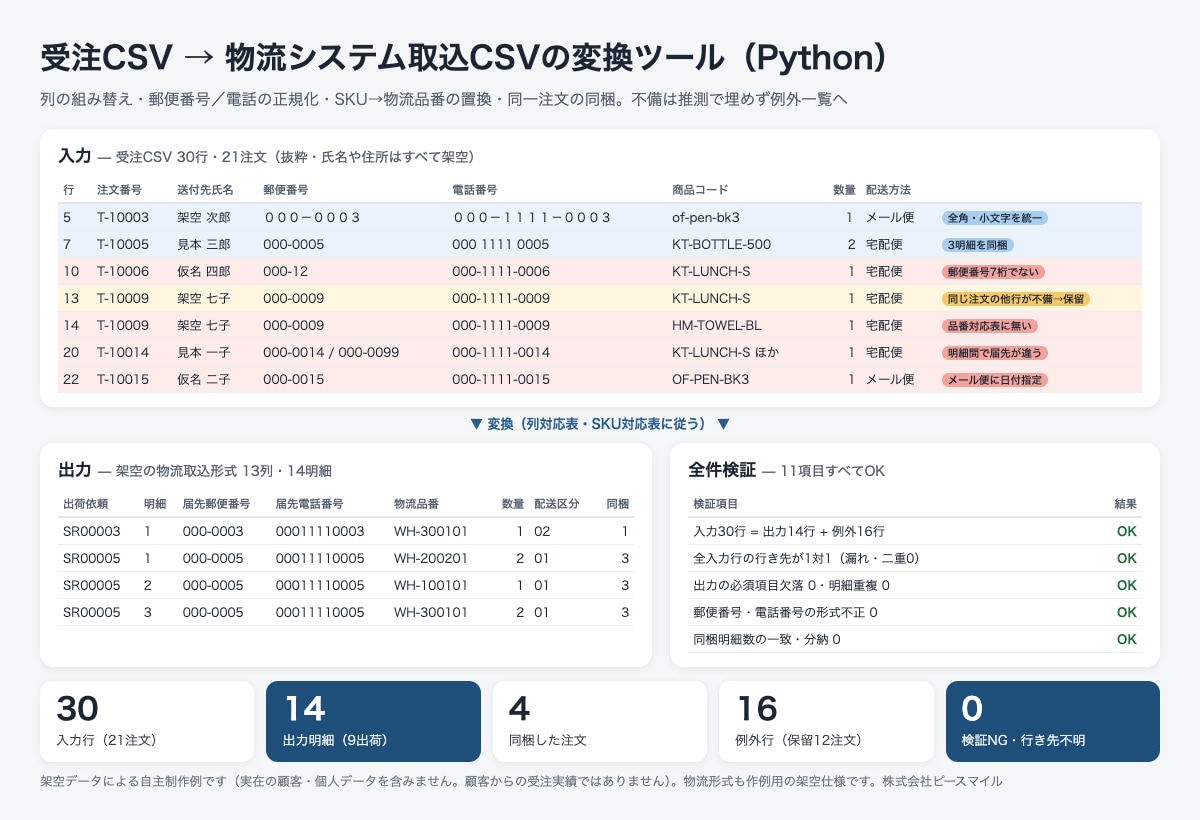1200x820 pixels.
Task: Click product code OF-PEN-BK3 in uppercase
Action: point(711,379)
